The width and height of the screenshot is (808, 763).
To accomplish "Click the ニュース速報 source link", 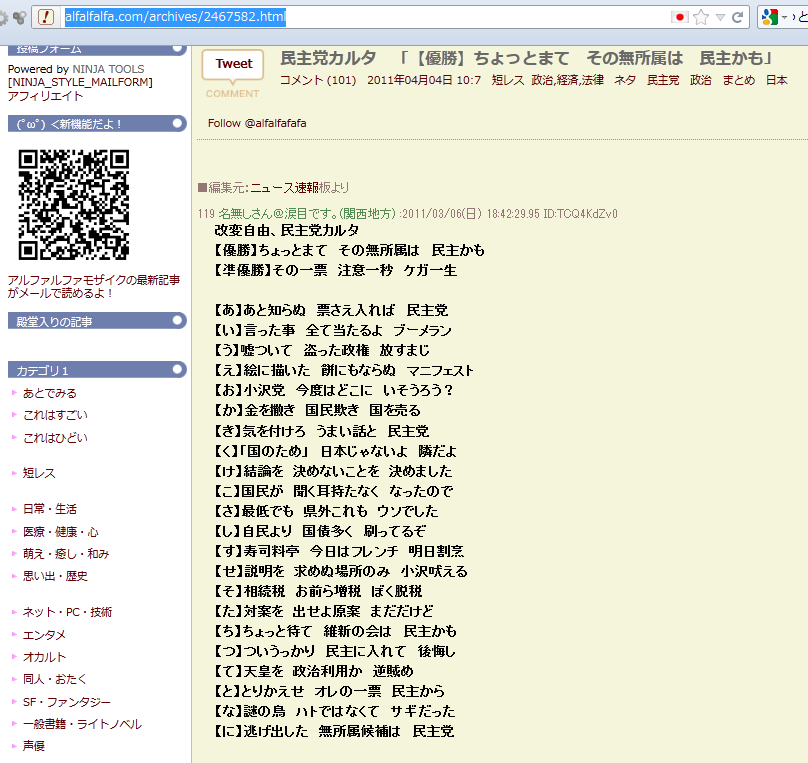I will (284, 187).
